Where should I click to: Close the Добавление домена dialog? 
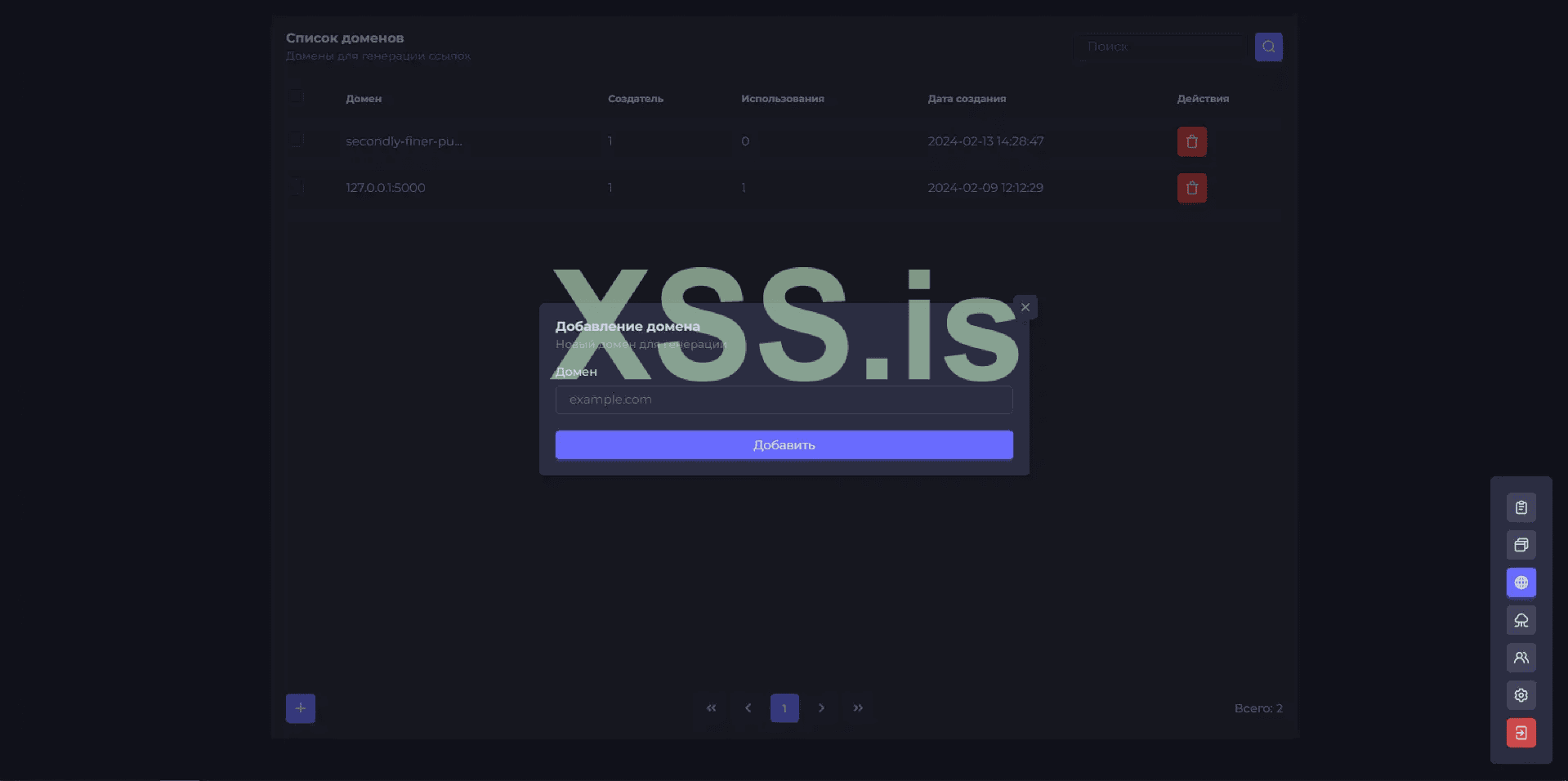(1025, 307)
